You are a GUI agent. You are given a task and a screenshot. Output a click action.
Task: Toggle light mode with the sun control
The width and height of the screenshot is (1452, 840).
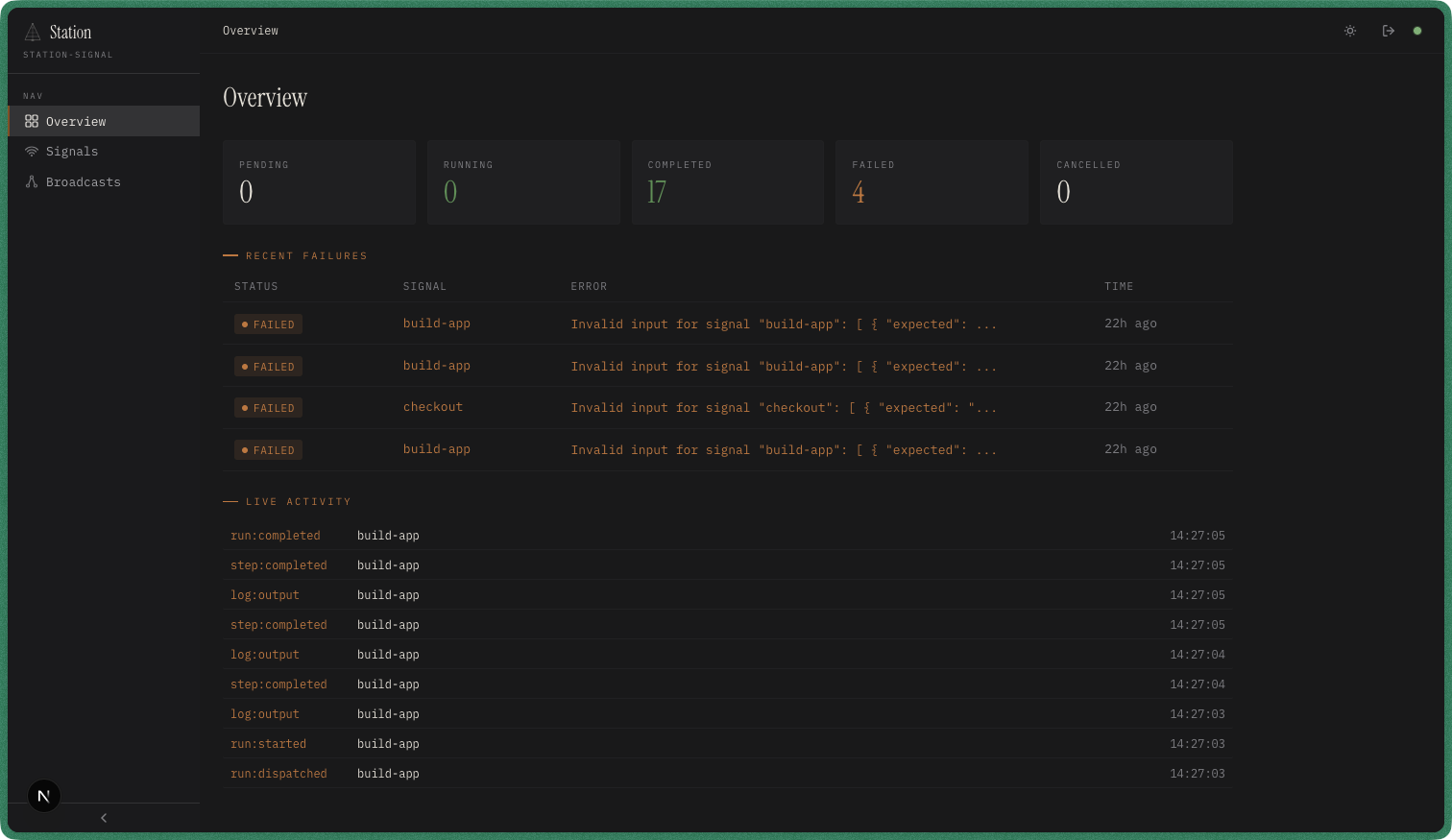pos(1350,31)
